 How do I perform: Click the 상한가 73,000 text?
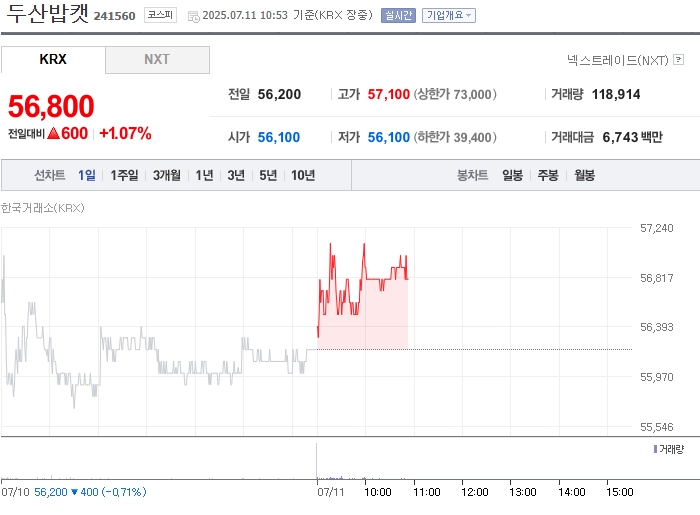pyautogui.click(x=455, y=94)
